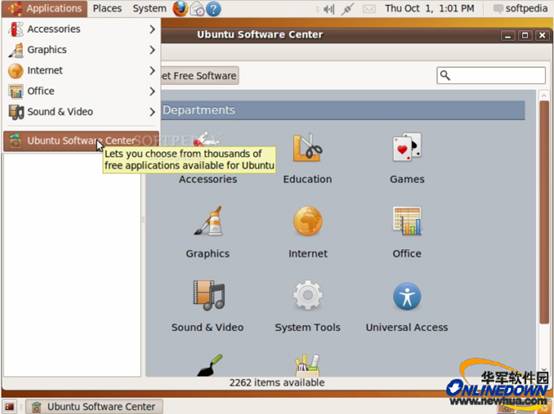Click the Ubuntu Software Center taskbar button
Viewport: 554px width, 414px height.
(x=94, y=407)
